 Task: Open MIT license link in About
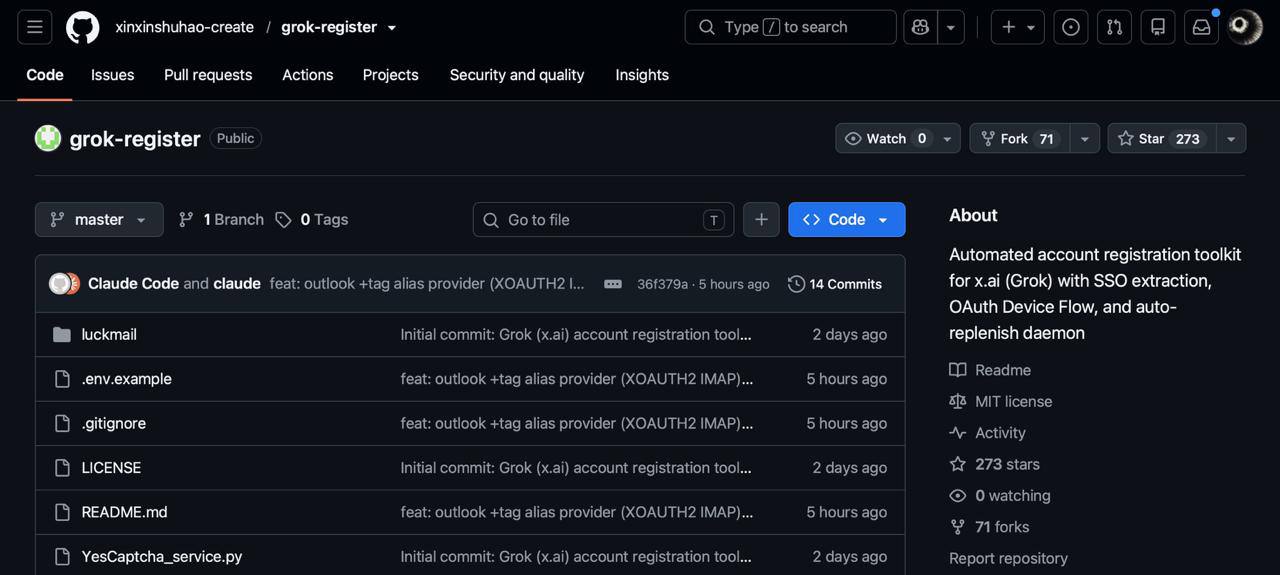pyautogui.click(x=1001, y=401)
